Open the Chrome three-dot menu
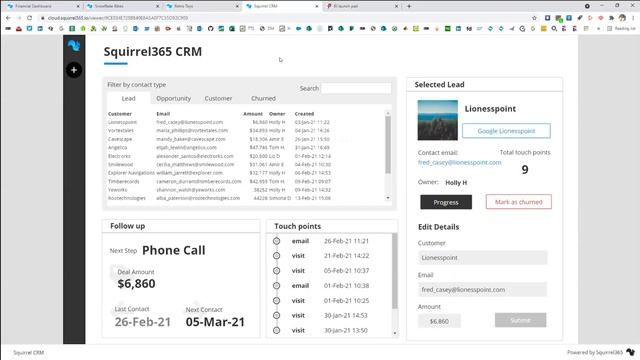 click(633, 18)
